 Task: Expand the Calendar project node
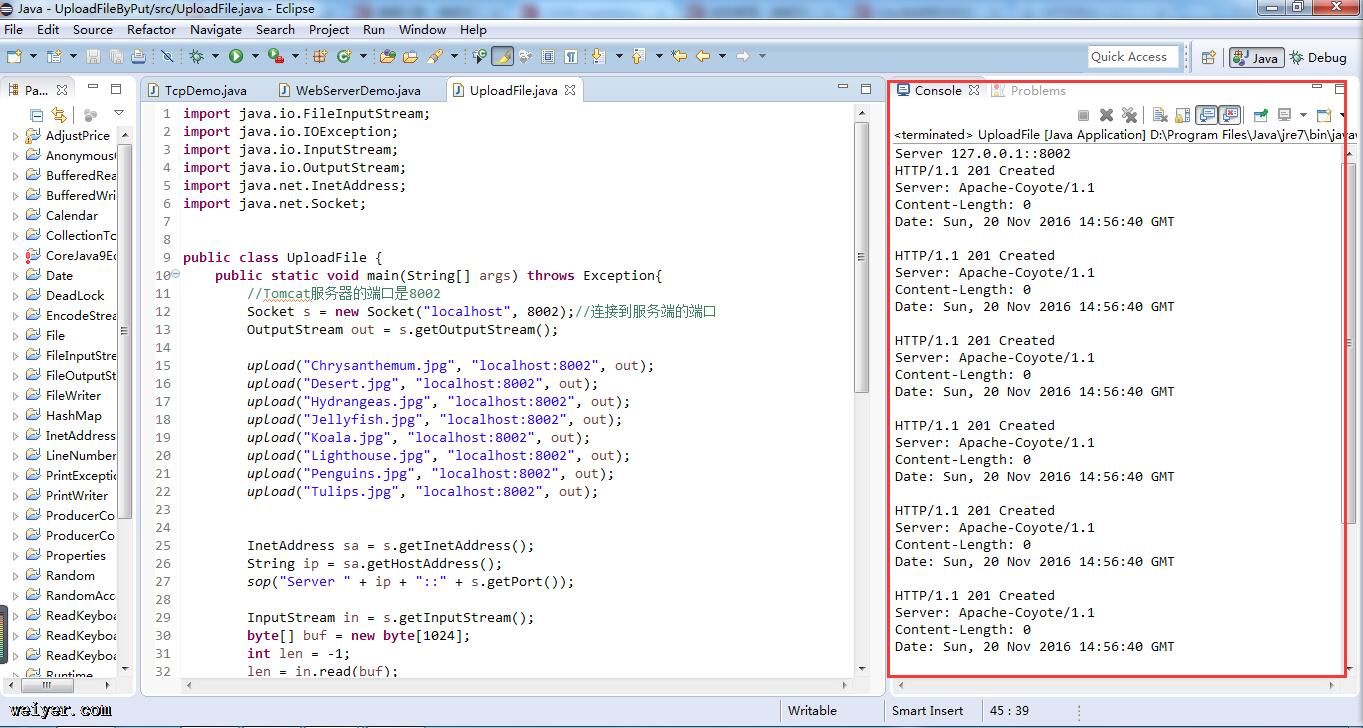pos(15,216)
